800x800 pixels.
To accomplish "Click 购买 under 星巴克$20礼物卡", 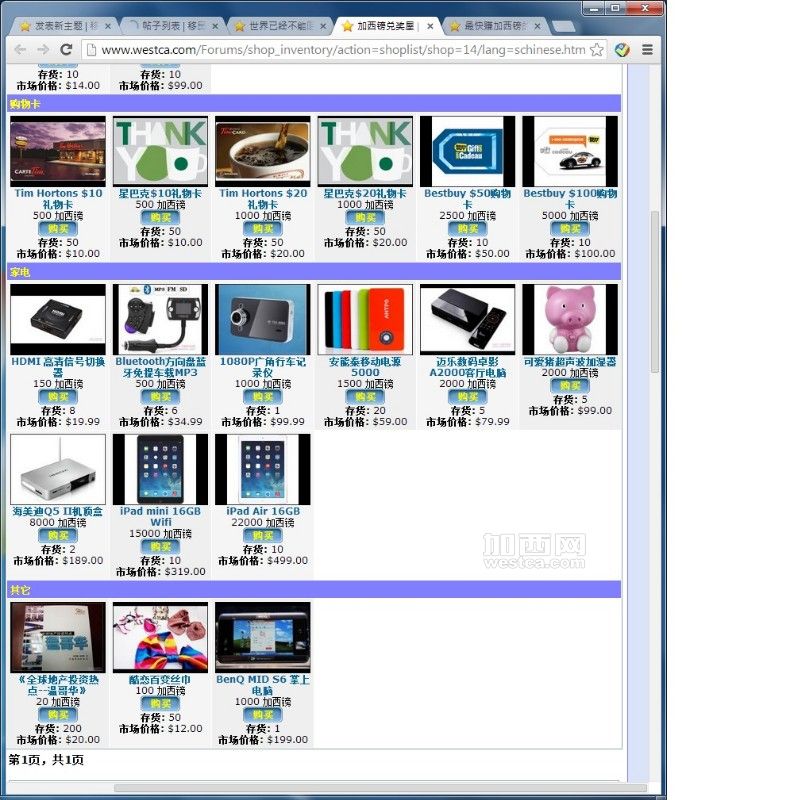I will click(365, 217).
